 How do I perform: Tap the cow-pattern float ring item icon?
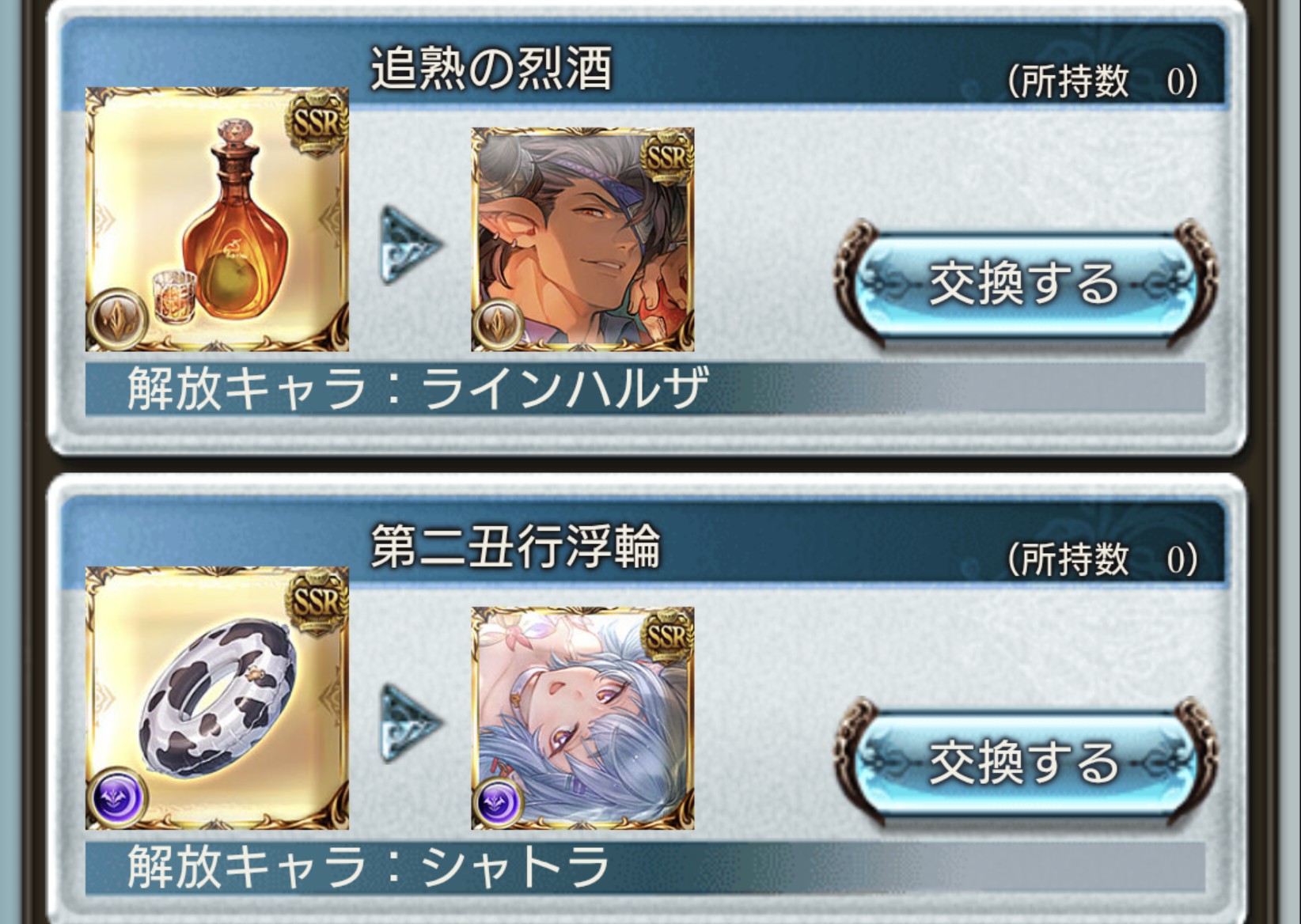[x=217, y=698]
